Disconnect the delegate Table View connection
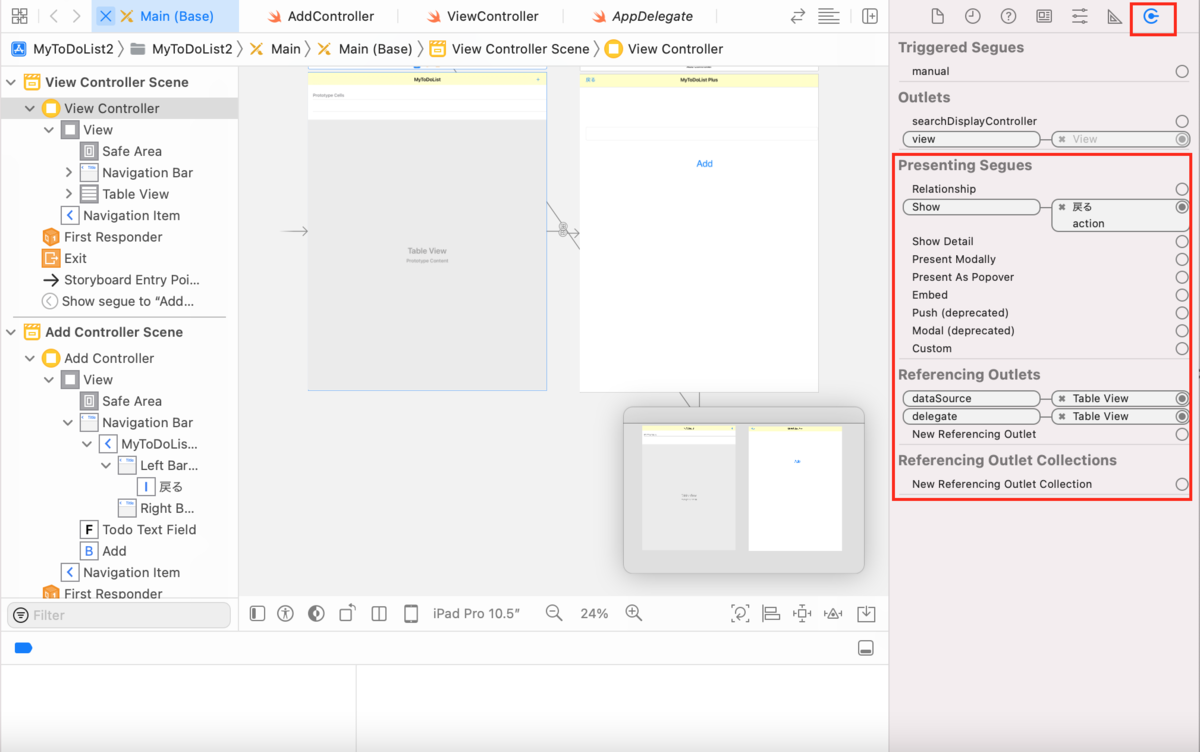 coord(1062,416)
